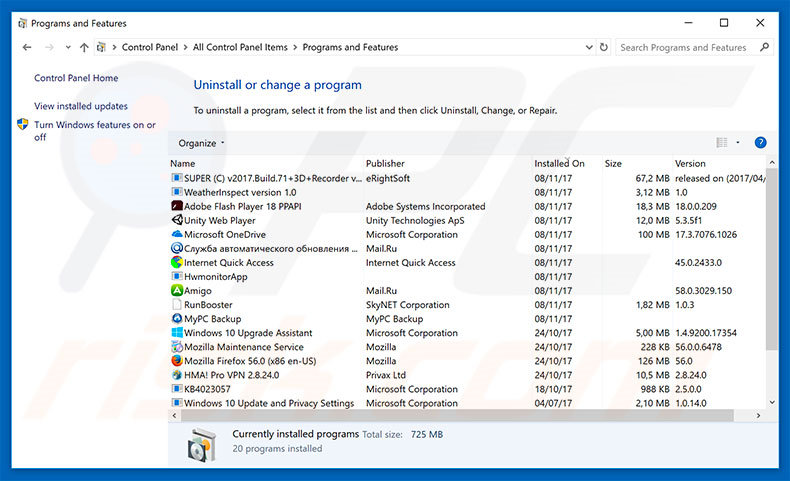This screenshot has width=790, height=481.
Task: Sort list by the Publisher column header
Action: (x=385, y=163)
